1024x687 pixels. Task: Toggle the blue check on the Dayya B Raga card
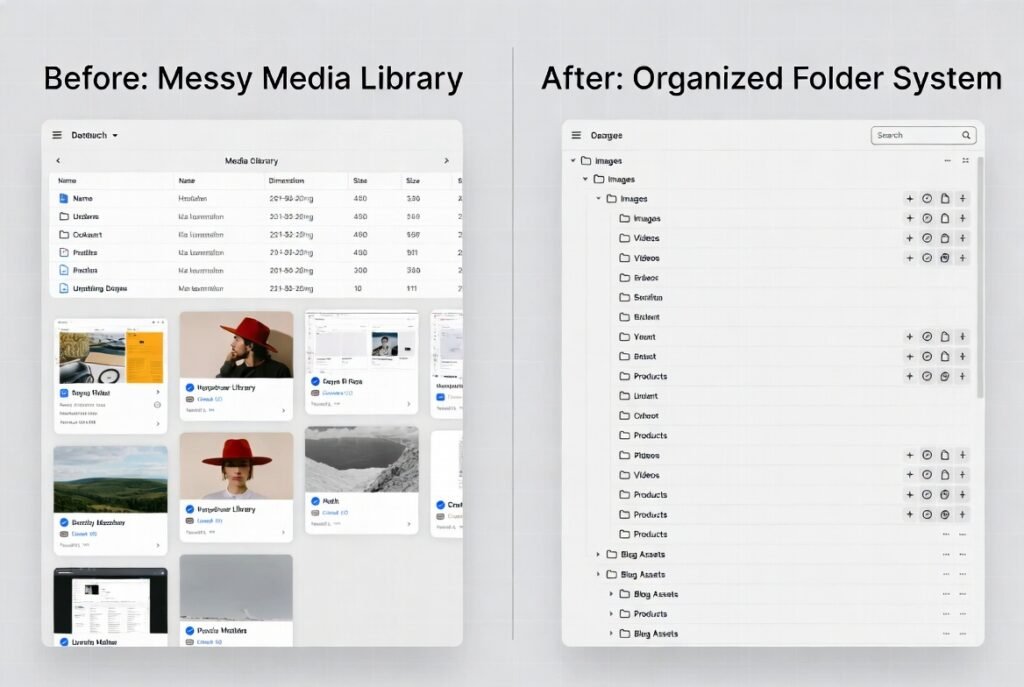point(315,381)
